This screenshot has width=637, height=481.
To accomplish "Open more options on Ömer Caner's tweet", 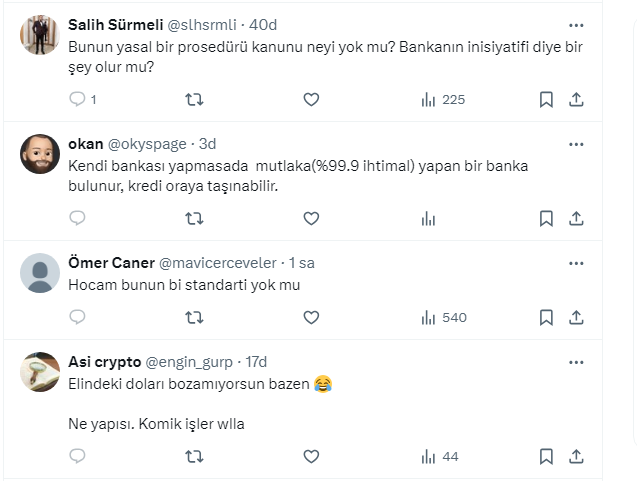I will (576, 263).
